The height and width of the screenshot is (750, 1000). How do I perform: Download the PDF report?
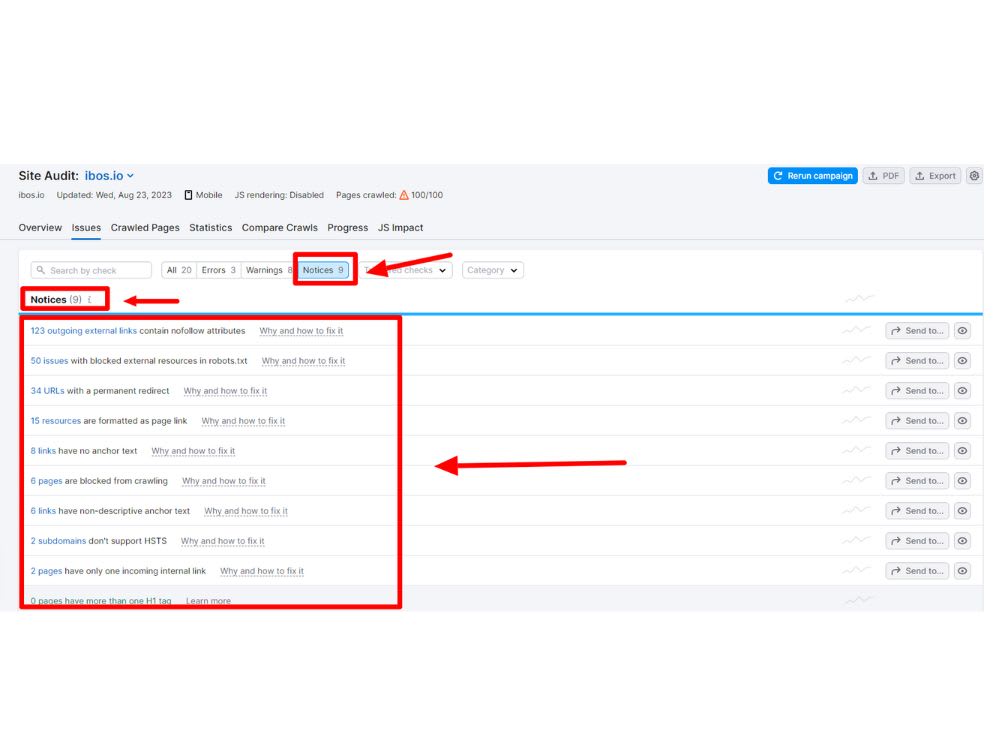click(883, 176)
